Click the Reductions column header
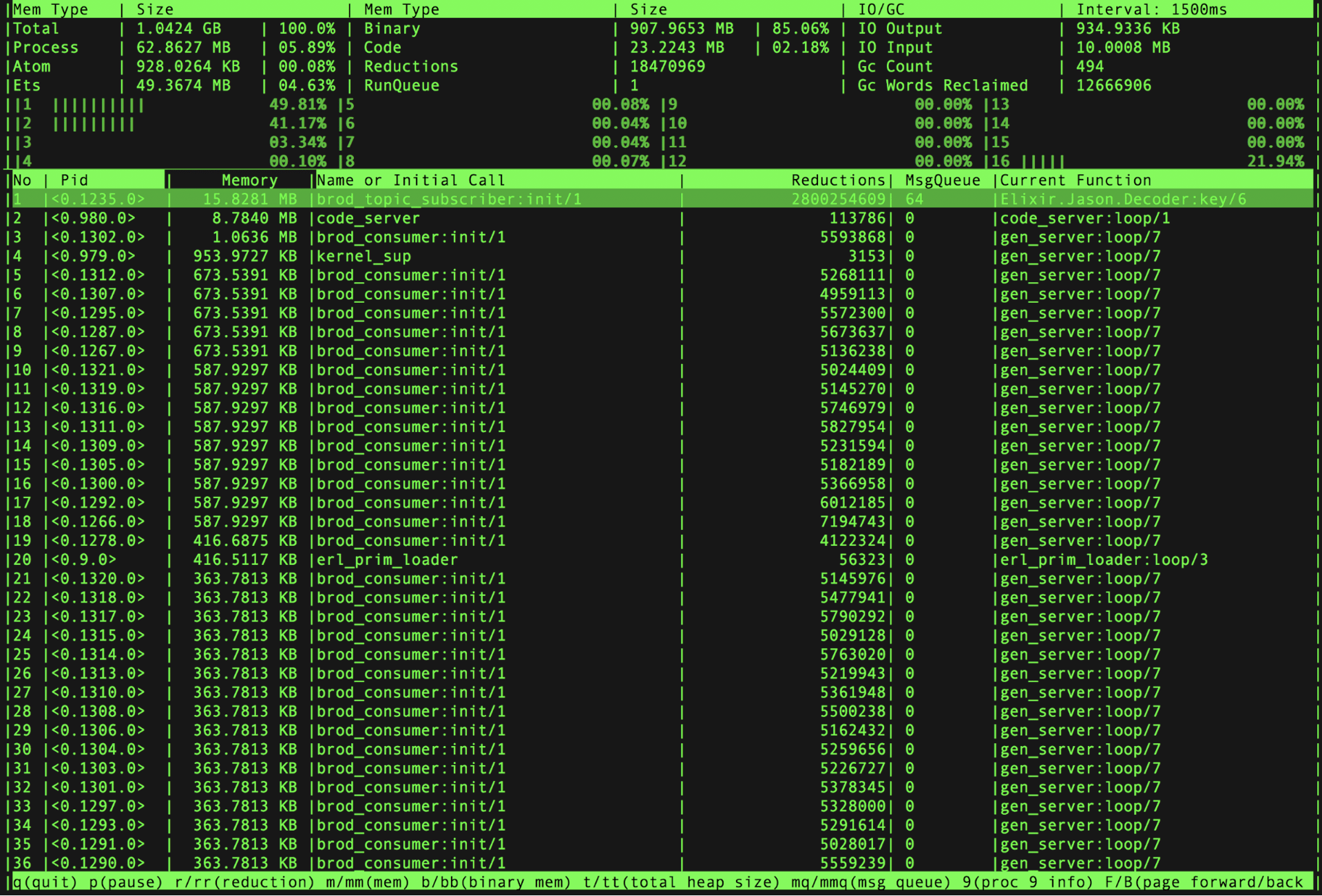 (x=837, y=180)
